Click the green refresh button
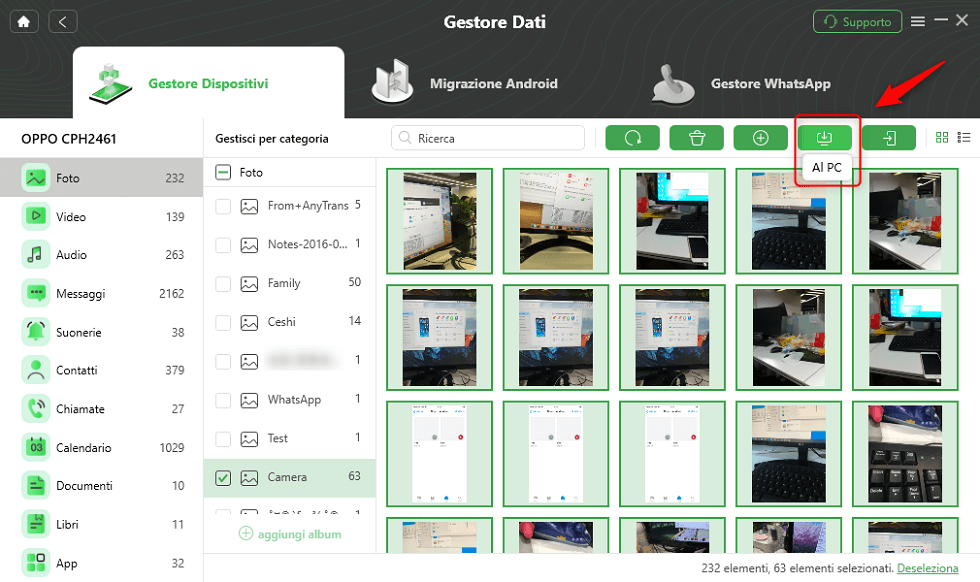Viewport: 980px width, 582px height. [632, 138]
